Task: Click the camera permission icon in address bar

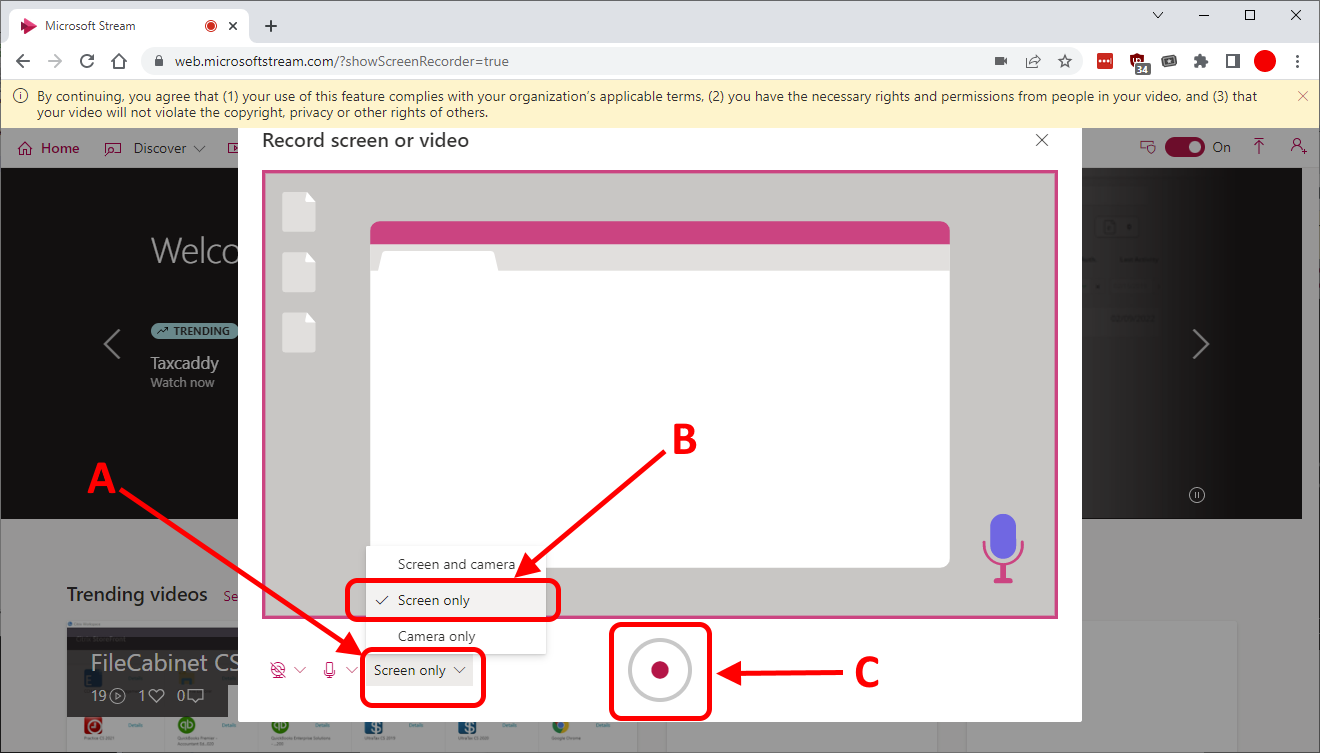Action: [x=1001, y=61]
